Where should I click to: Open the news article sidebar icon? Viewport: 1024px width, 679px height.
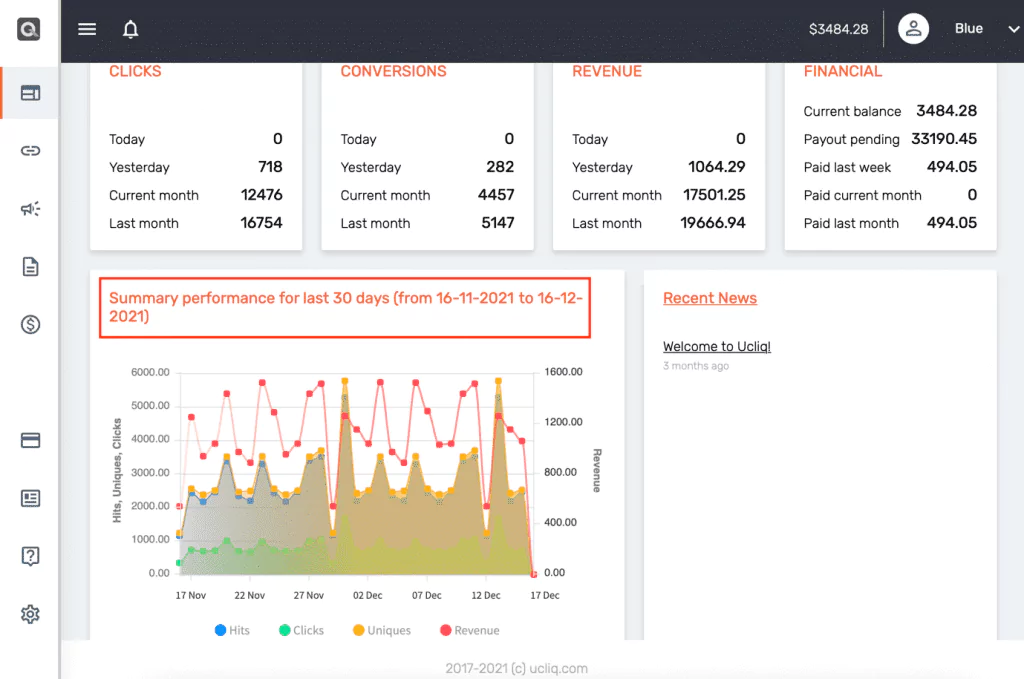[x=30, y=498]
